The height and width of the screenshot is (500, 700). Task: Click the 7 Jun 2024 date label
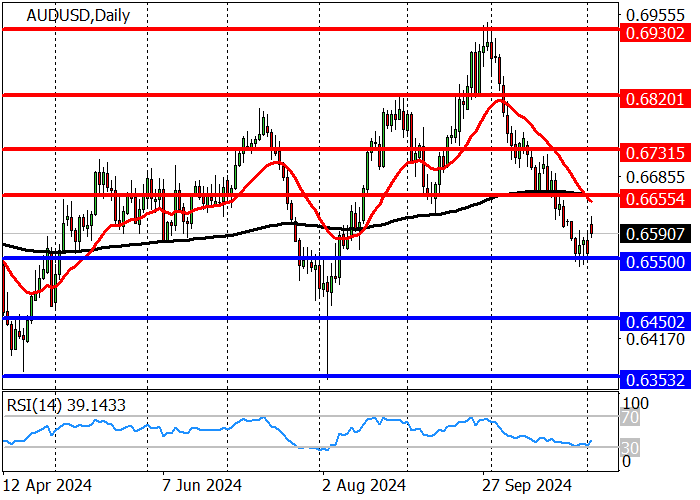202,485
